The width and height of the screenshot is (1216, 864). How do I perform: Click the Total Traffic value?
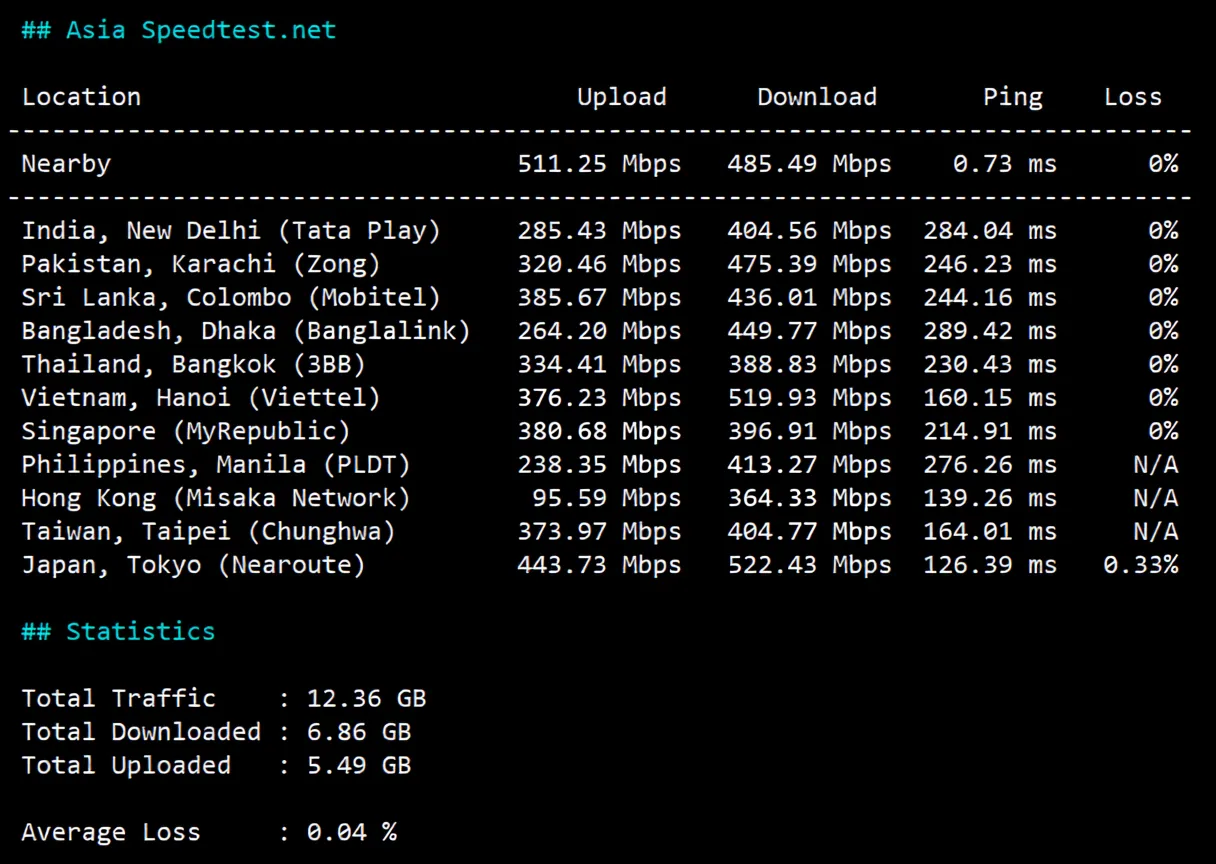point(366,698)
